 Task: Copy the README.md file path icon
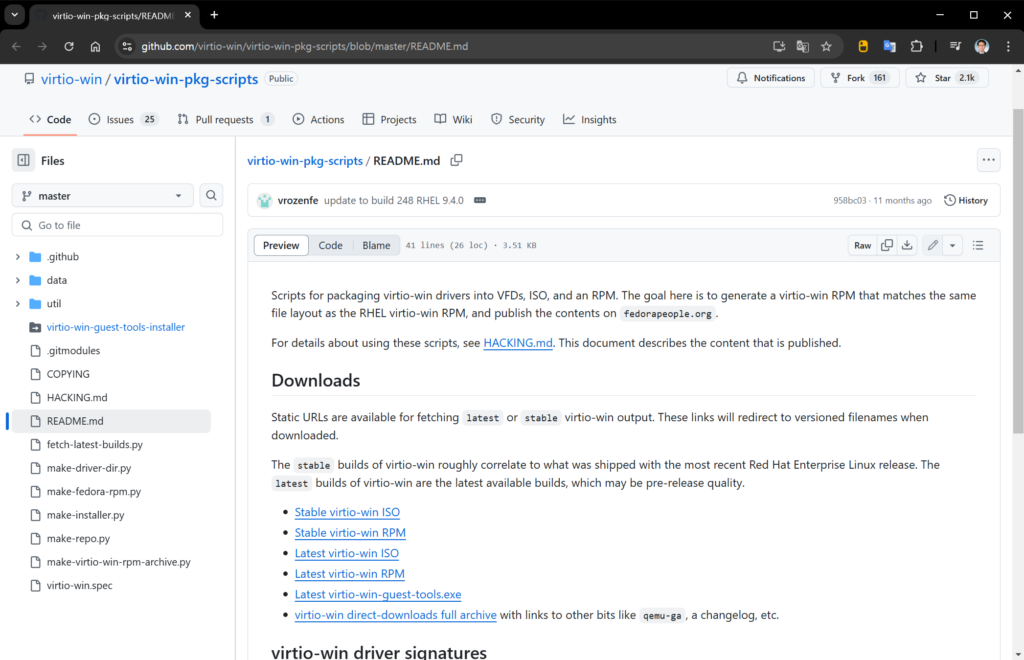[x=457, y=160]
